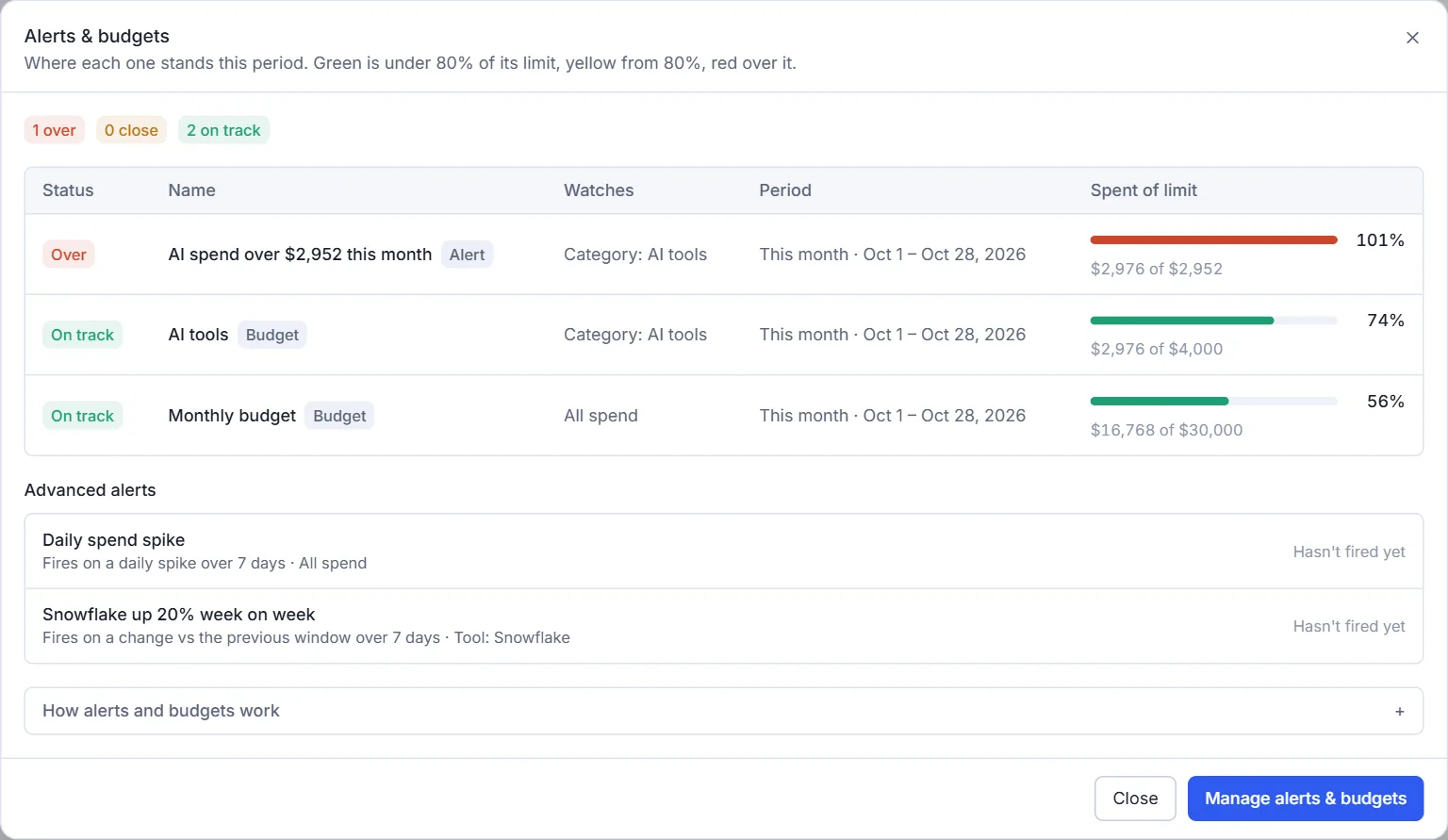This screenshot has width=1448, height=840.
Task: Click the 101% percentage value
Action: tap(1380, 240)
